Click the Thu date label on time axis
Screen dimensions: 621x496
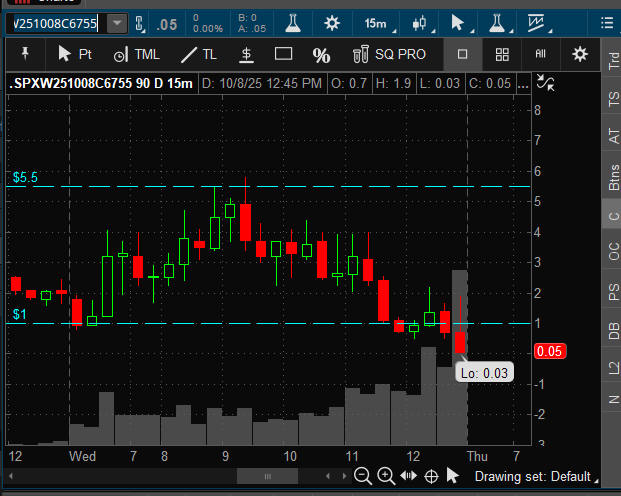(477, 456)
